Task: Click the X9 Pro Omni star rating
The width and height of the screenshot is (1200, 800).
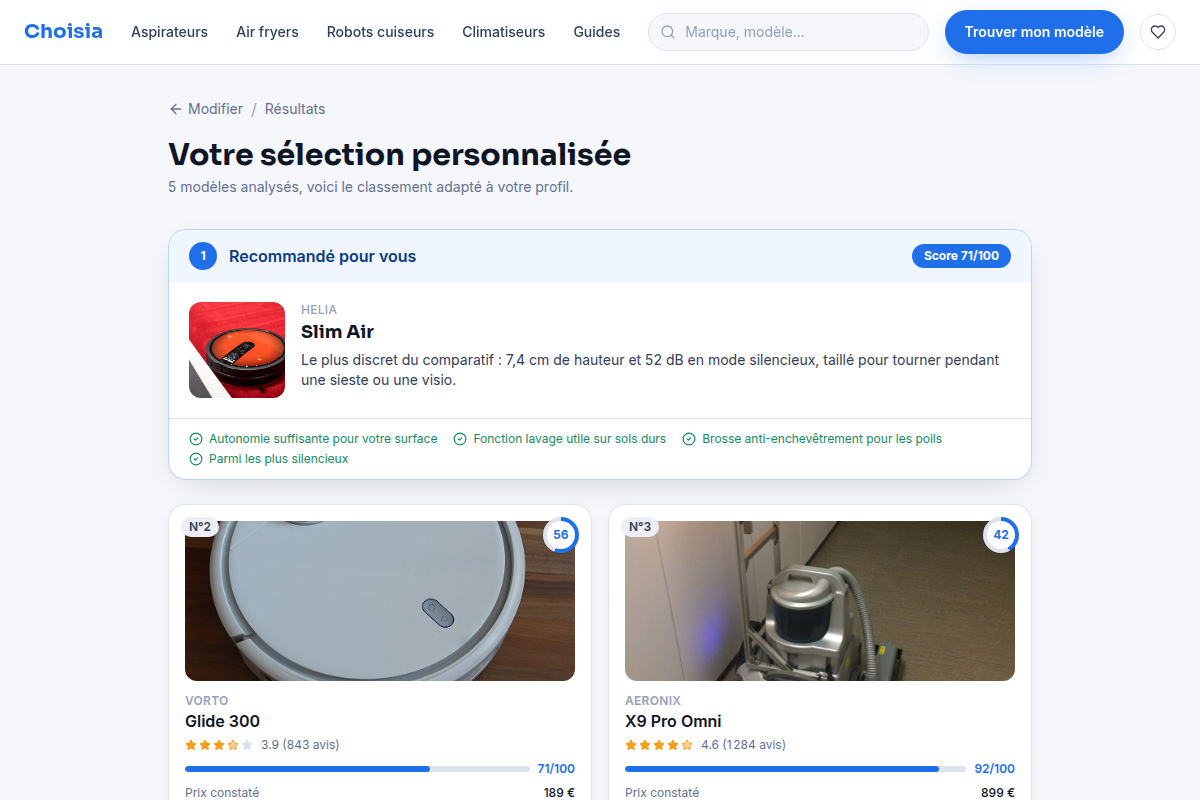Action: point(659,745)
